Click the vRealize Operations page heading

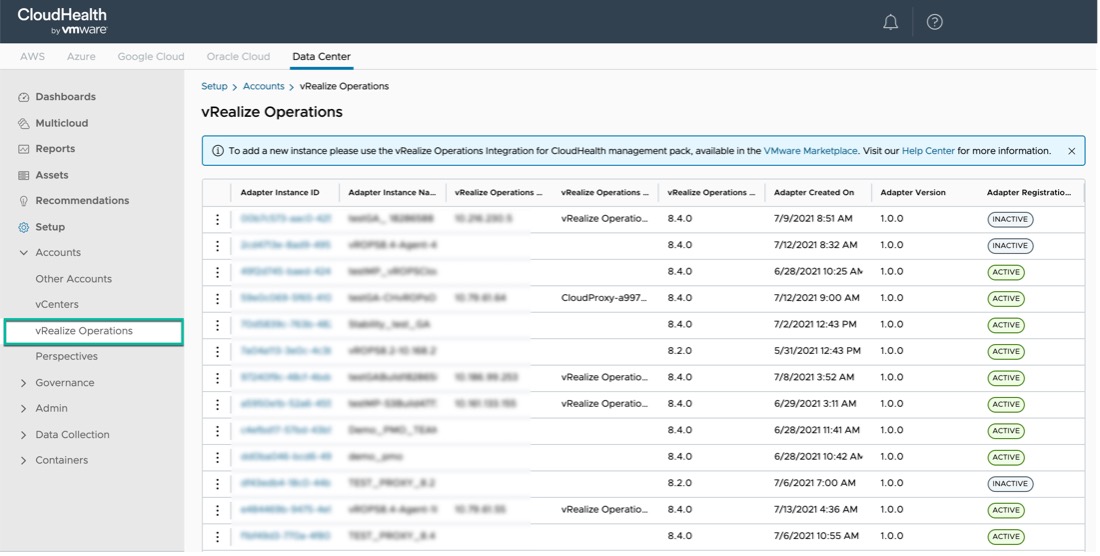(x=272, y=112)
